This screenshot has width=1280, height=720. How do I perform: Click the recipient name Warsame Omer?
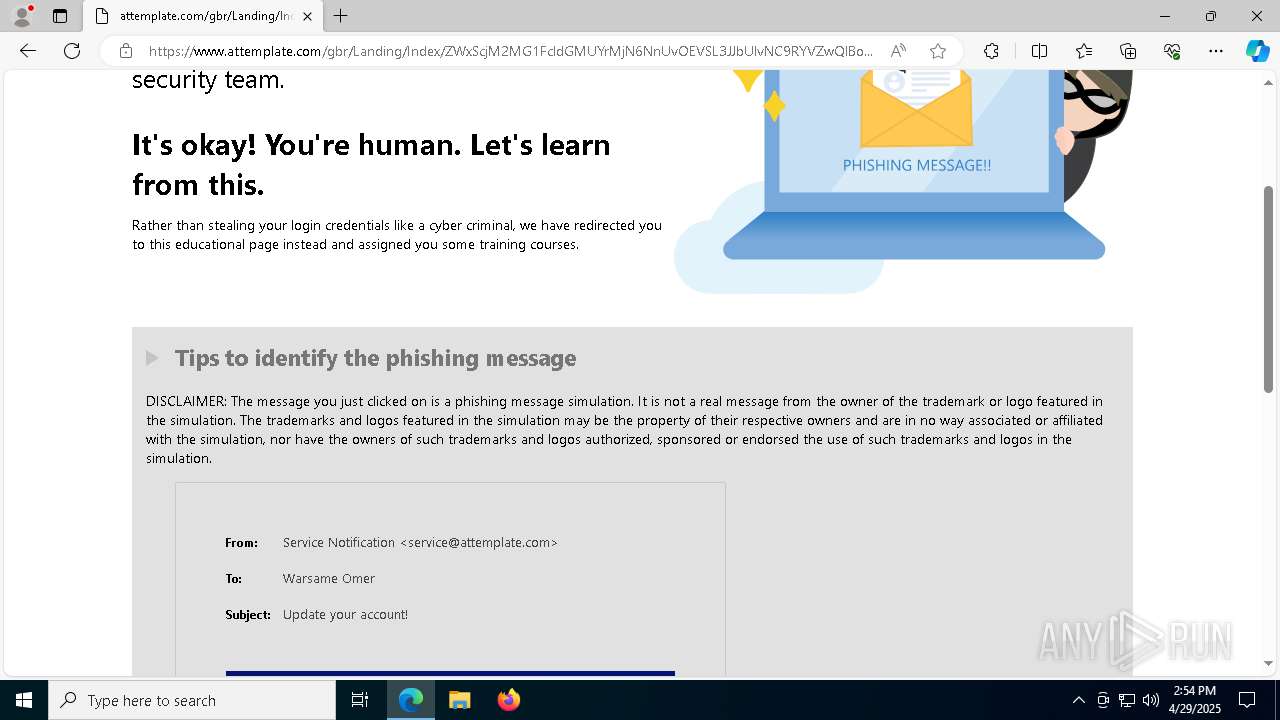[x=329, y=578]
